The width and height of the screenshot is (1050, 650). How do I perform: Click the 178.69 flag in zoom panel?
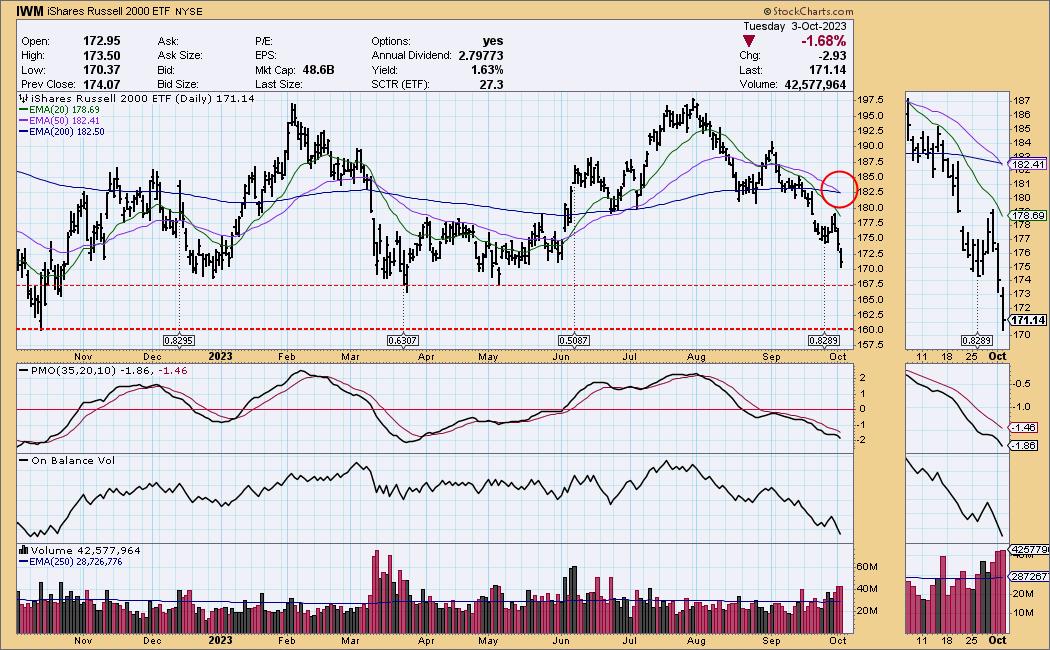pyautogui.click(x=1028, y=215)
